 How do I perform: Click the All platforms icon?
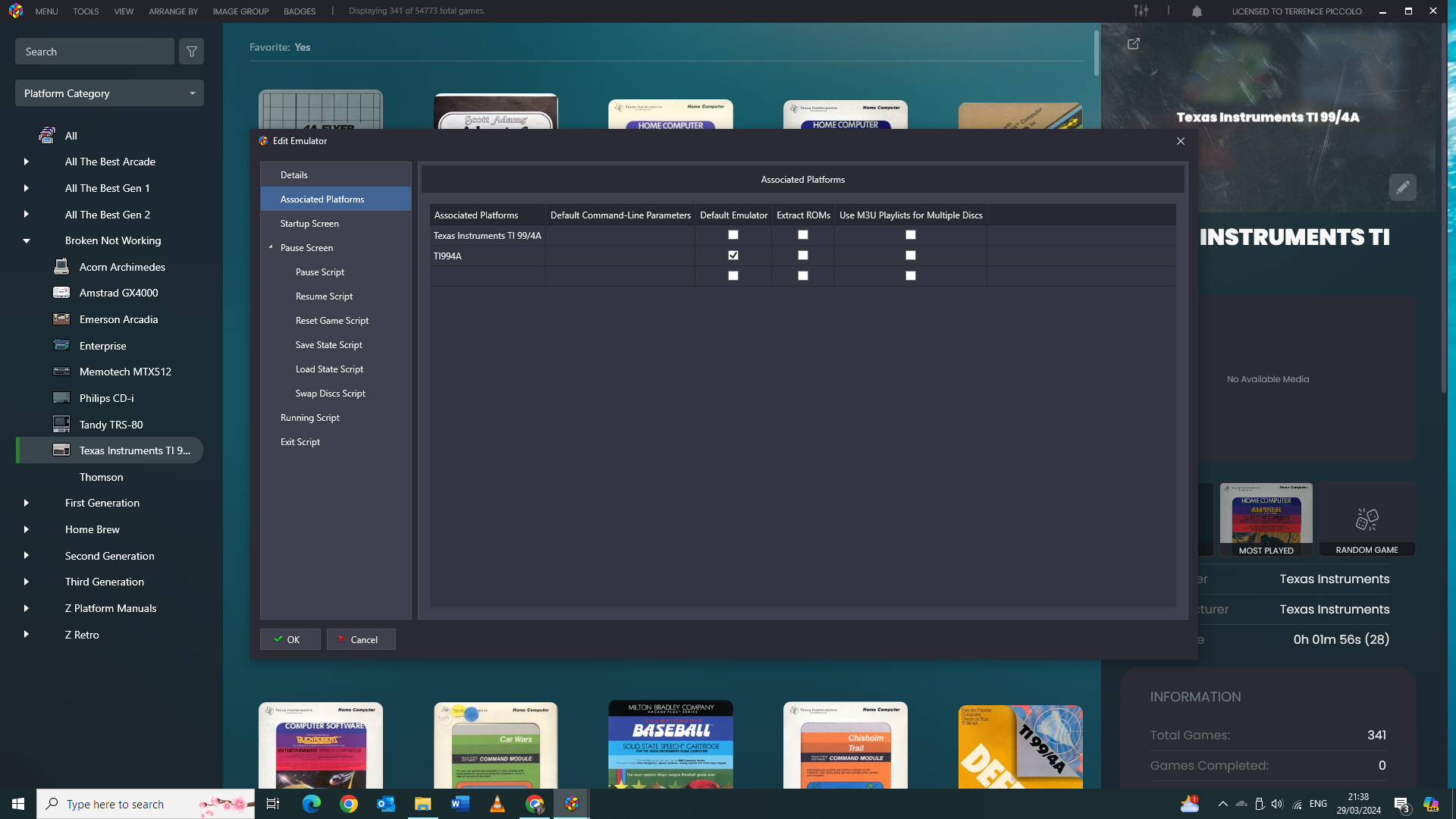pos(47,136)
